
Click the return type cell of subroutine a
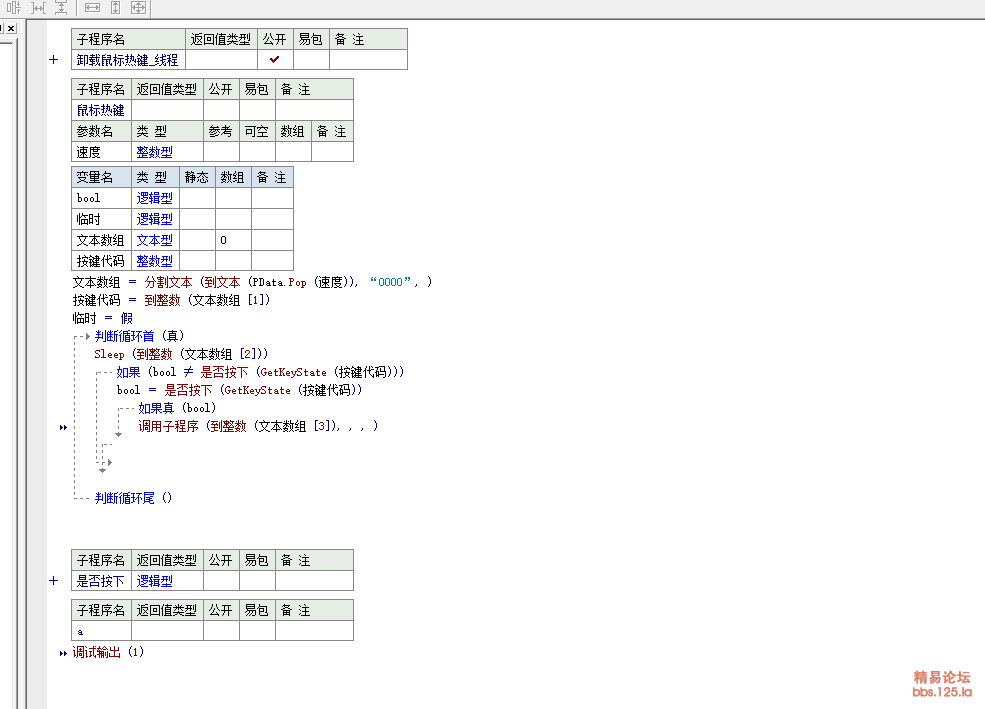(167, 631)
